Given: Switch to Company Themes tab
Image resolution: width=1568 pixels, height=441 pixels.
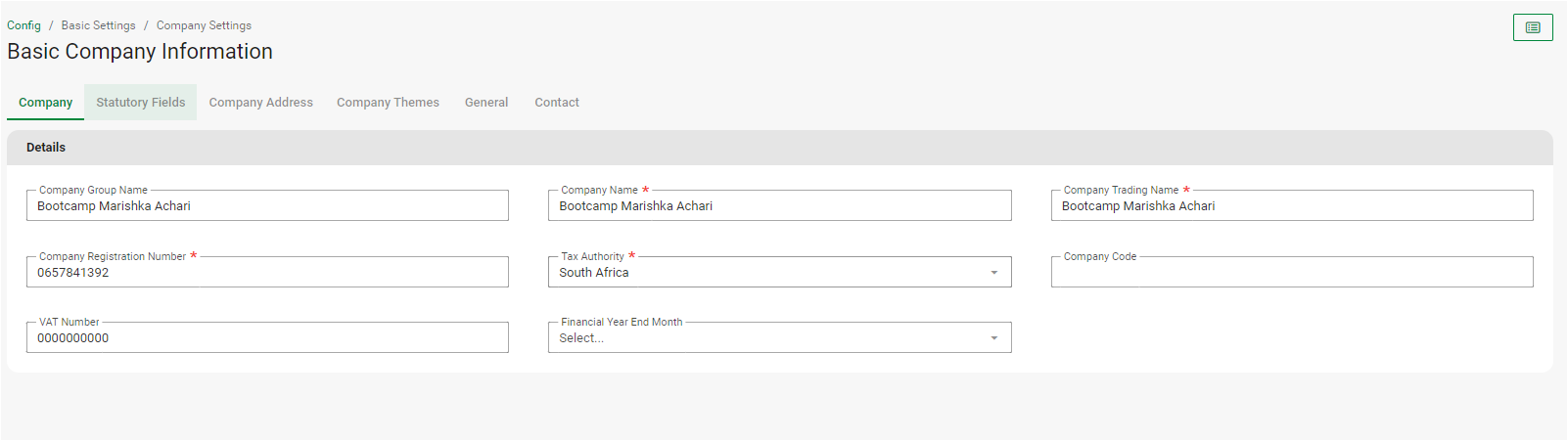Looking at the screenshot, I should point(388,103).
